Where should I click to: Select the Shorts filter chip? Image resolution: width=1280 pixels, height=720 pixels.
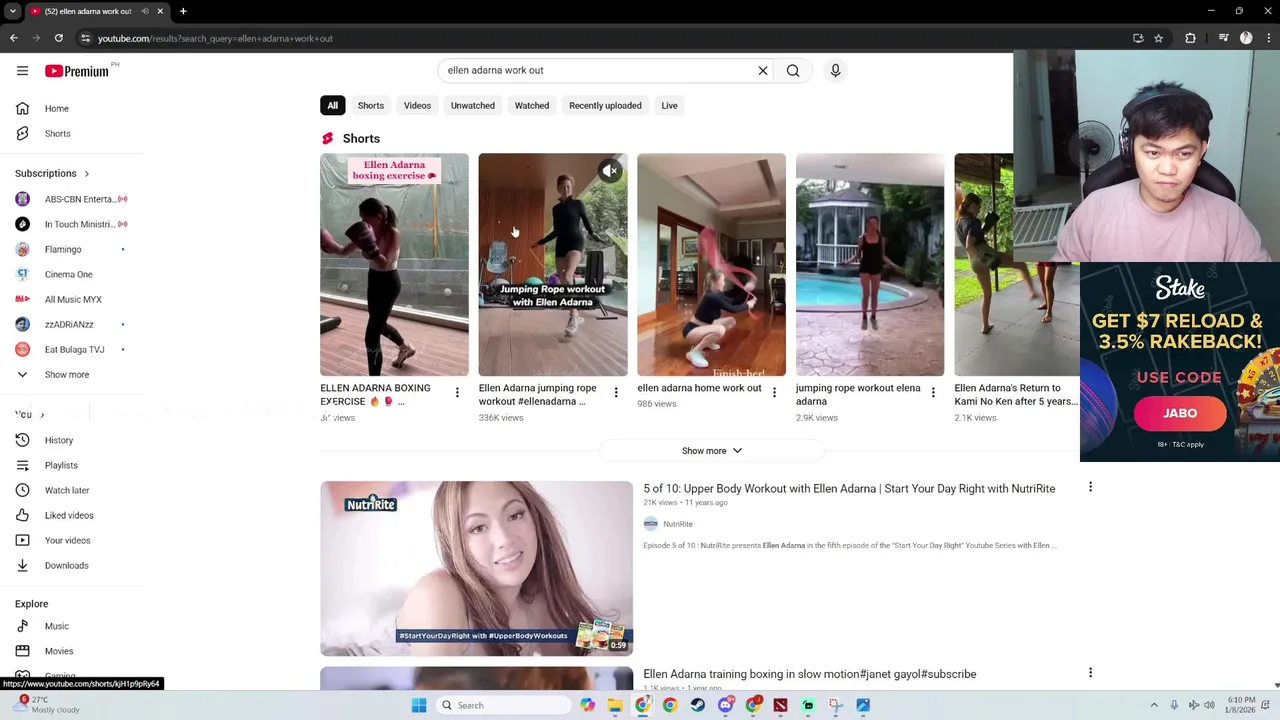click(371, 105)
